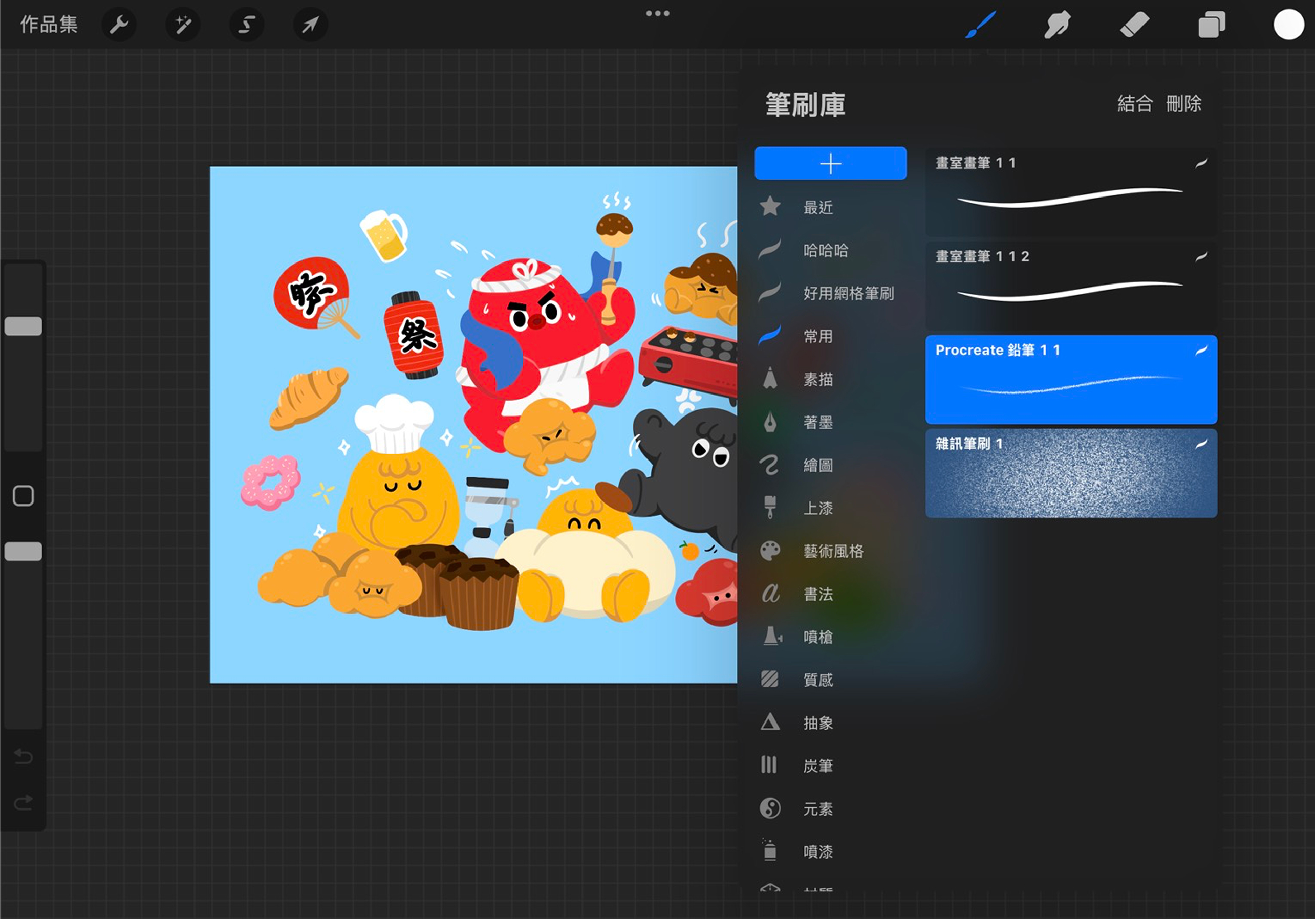1316x919 pixels.
Task: Click the square modifier button on sidebar
Action: [x=24, y=496]
